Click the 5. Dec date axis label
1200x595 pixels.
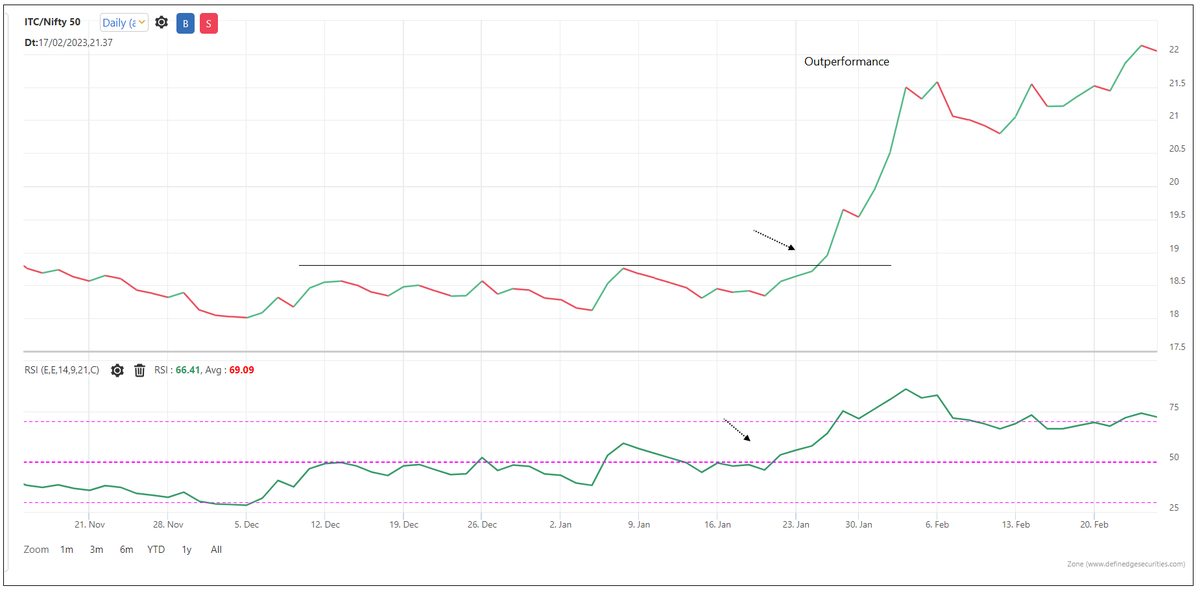(246, 524)
